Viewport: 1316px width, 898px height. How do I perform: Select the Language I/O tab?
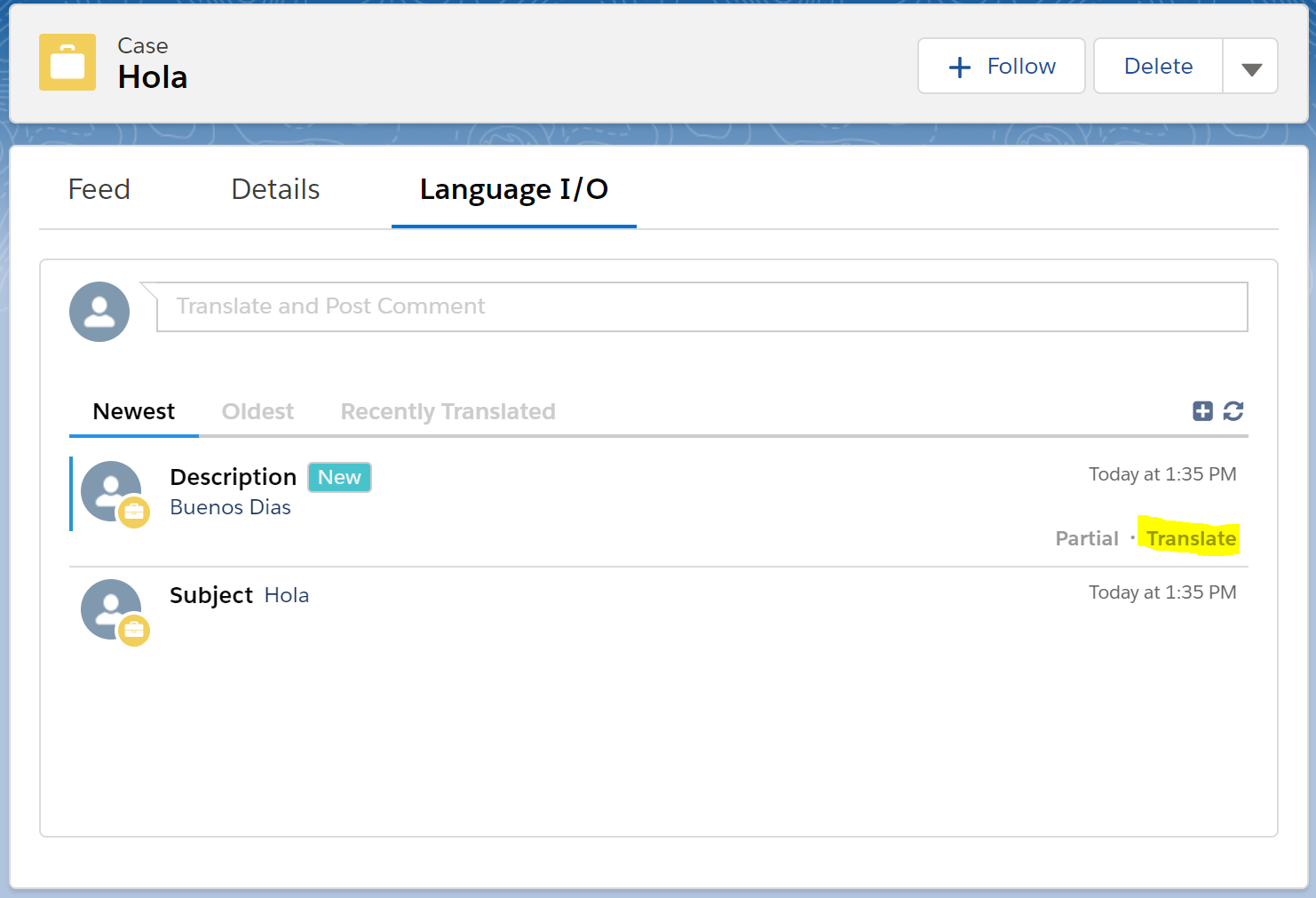(513, 189)
